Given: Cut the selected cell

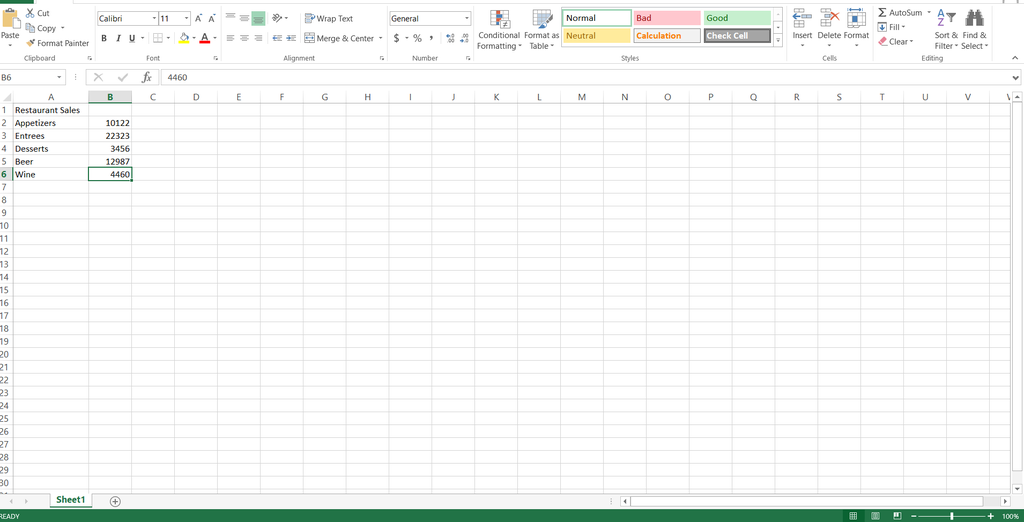Looking at the screenshot, I should 37,13.
